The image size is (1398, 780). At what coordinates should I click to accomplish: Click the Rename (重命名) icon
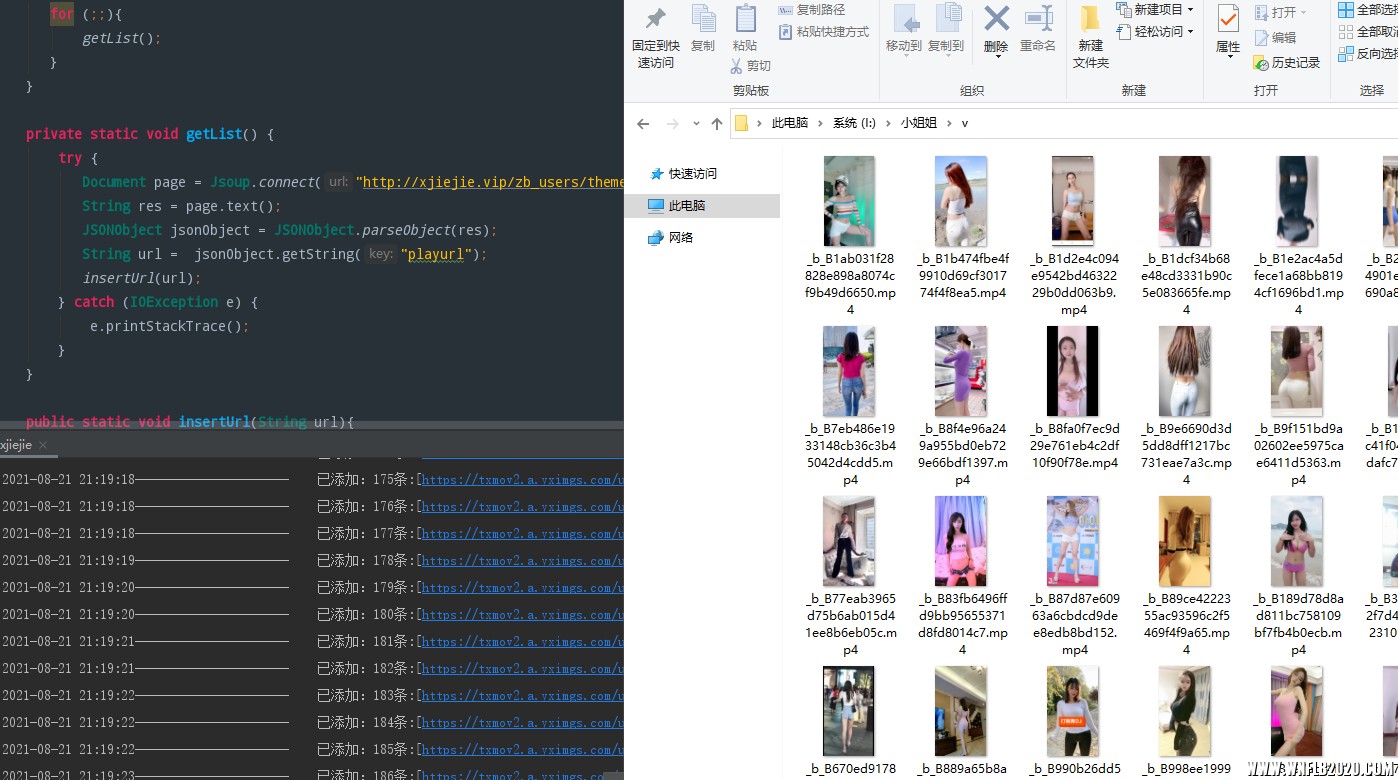[1038, 20]
